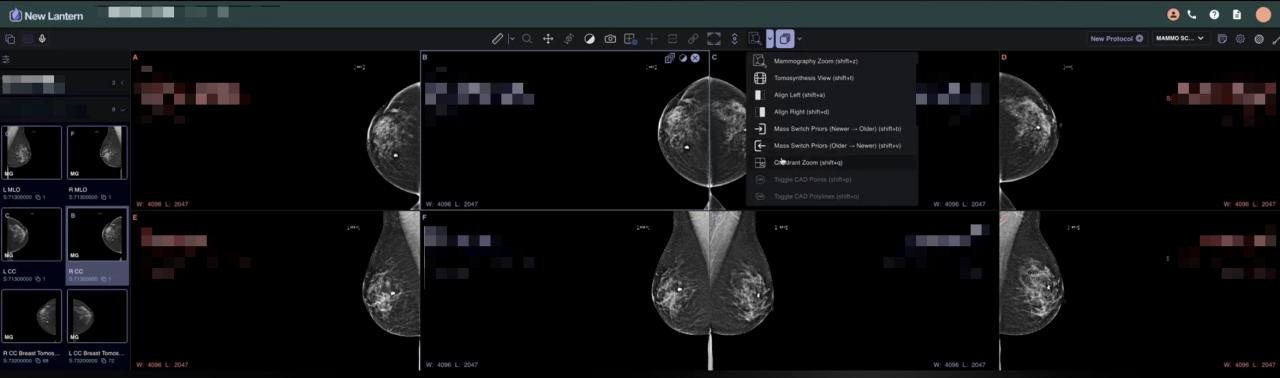Select the window/level contrast tool
Screen dimensions: 1280x378
[589, 39]
